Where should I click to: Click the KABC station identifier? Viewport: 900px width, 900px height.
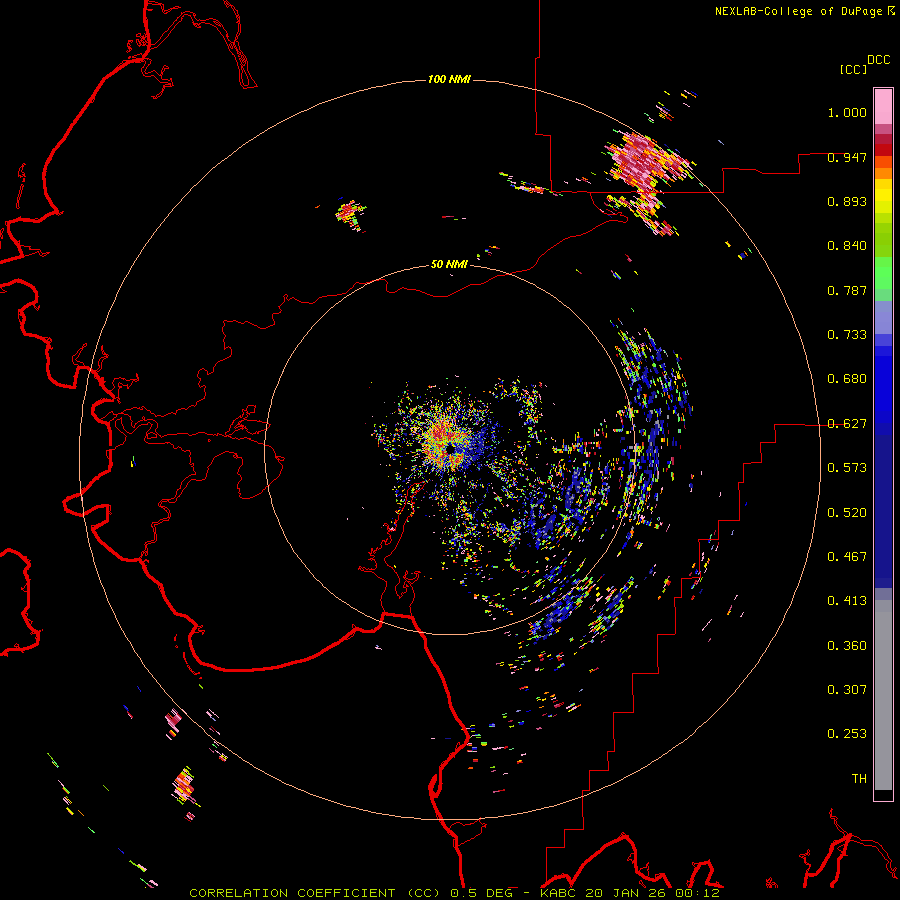click(x=558, y=893)
